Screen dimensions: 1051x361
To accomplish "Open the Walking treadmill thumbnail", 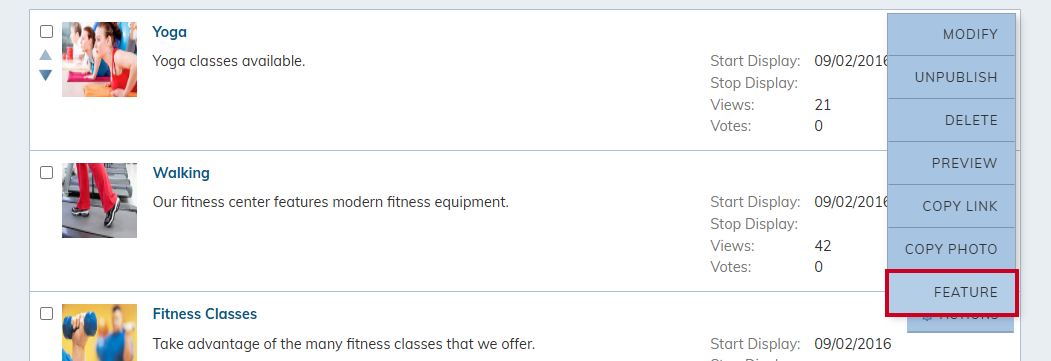I will point(99,200).
